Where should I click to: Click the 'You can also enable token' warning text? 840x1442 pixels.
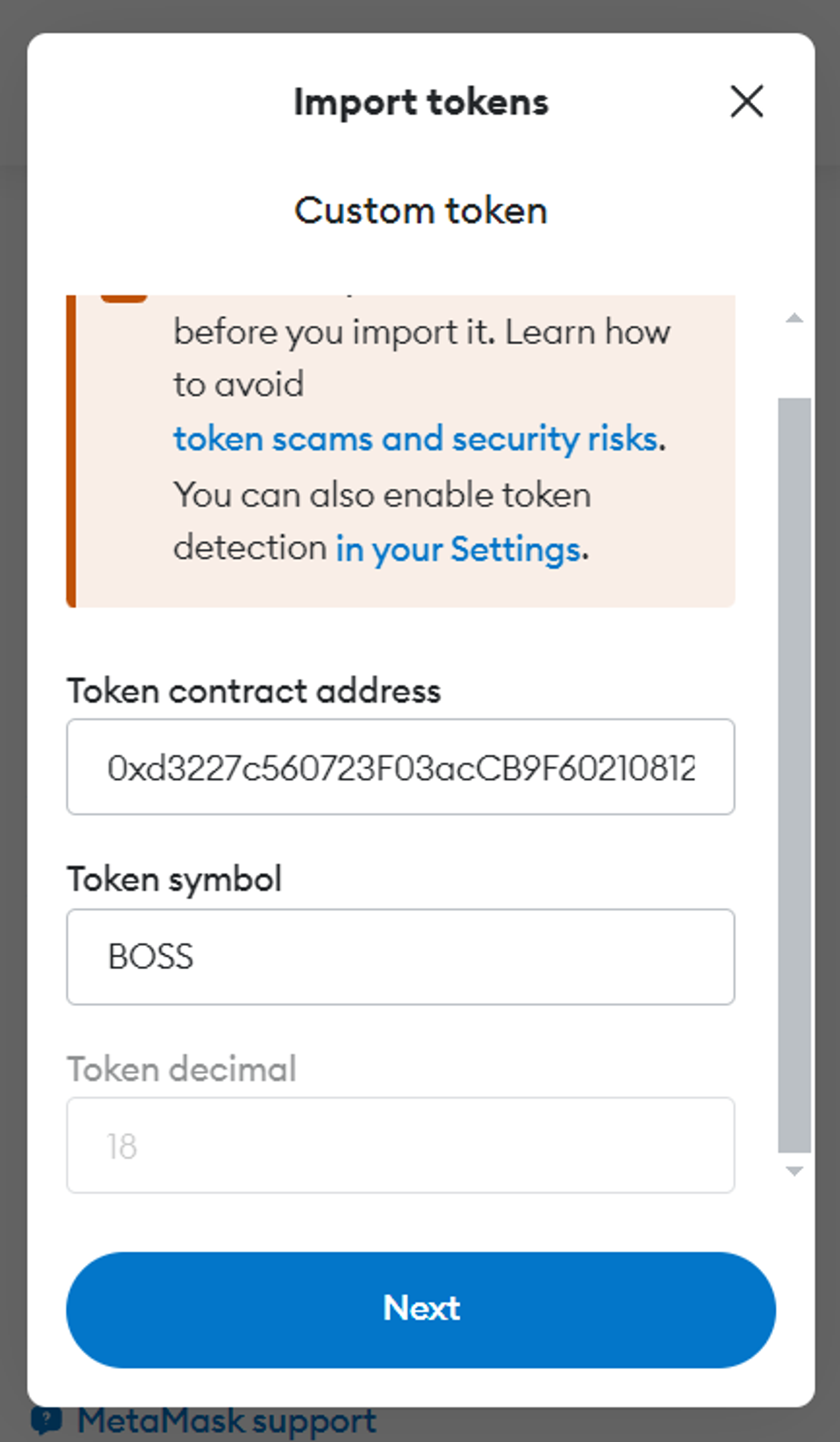382,495
